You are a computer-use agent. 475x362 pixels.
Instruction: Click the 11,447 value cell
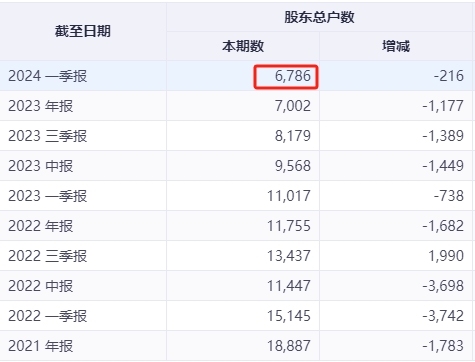tap(289, 286)
